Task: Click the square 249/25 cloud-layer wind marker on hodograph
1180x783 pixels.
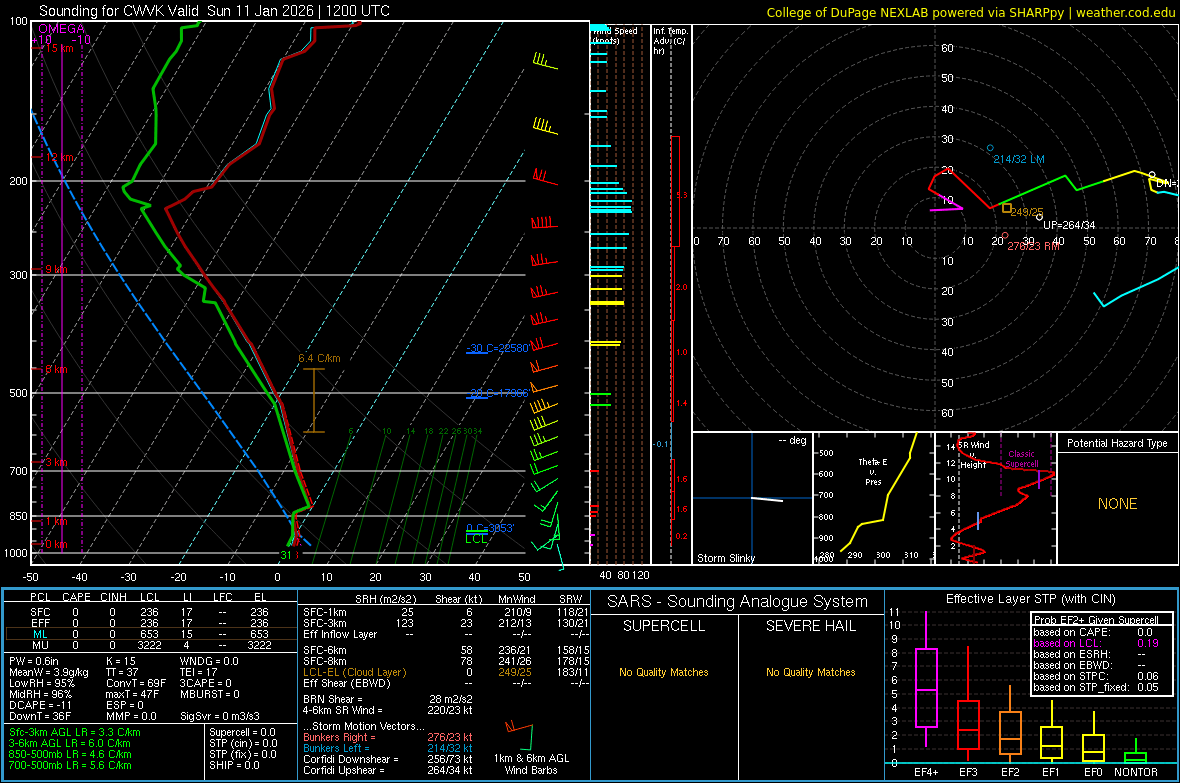Action: (1007, 209)
